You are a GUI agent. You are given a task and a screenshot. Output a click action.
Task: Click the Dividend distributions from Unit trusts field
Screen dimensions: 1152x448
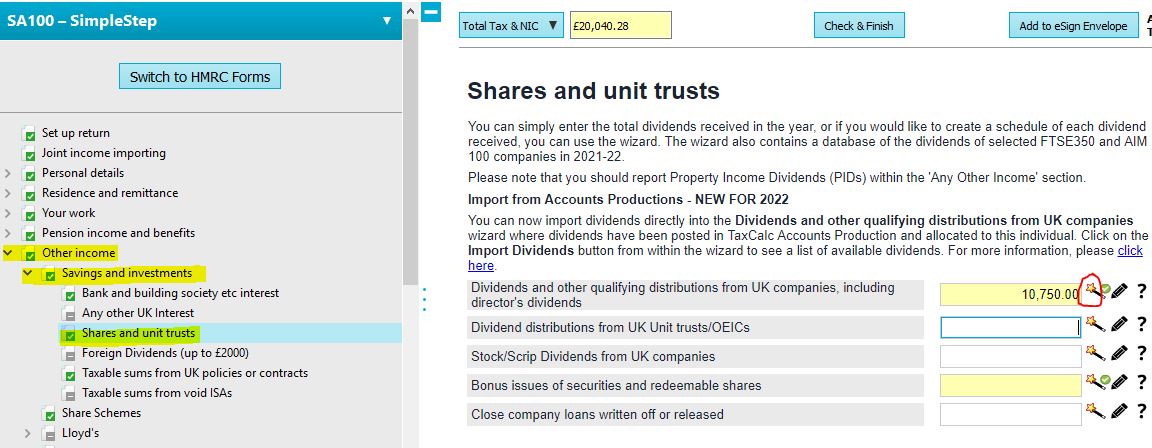(1010, 325)
